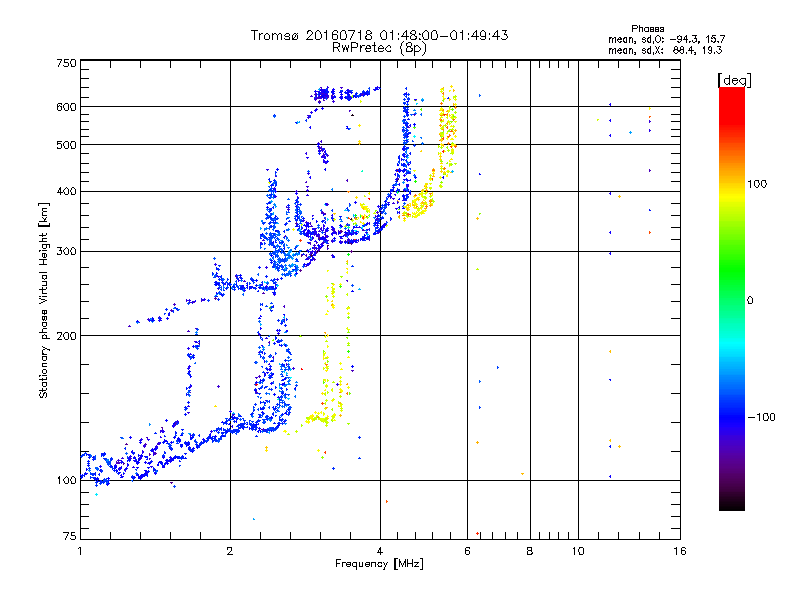Click the y-axis label 'Stationary phase Virtual Height [km]'
The height and width of the screenshot is (600, 800).
point(43,300)
